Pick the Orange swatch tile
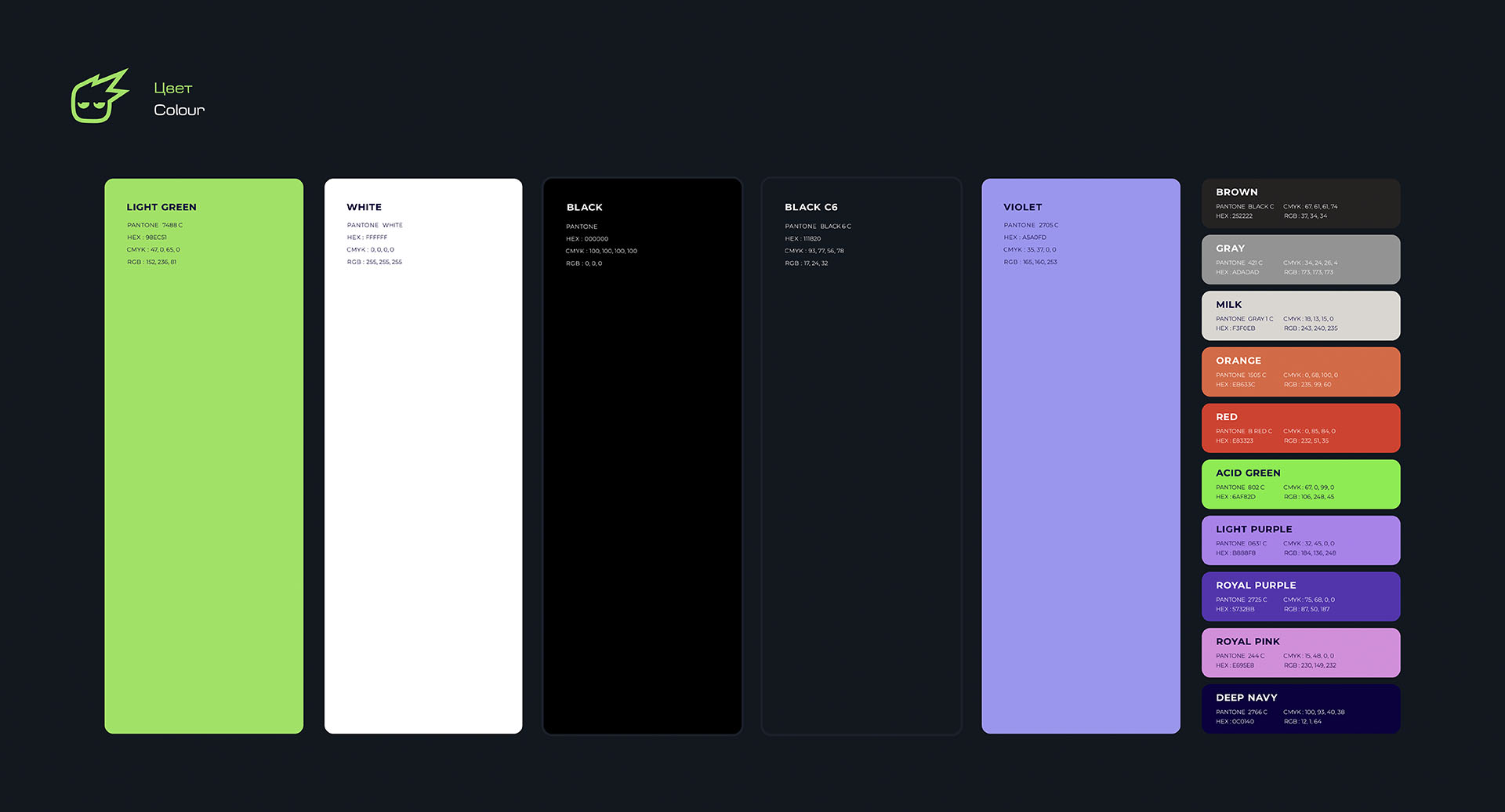Viewport: 1505px width, 812px height. 1301,372
